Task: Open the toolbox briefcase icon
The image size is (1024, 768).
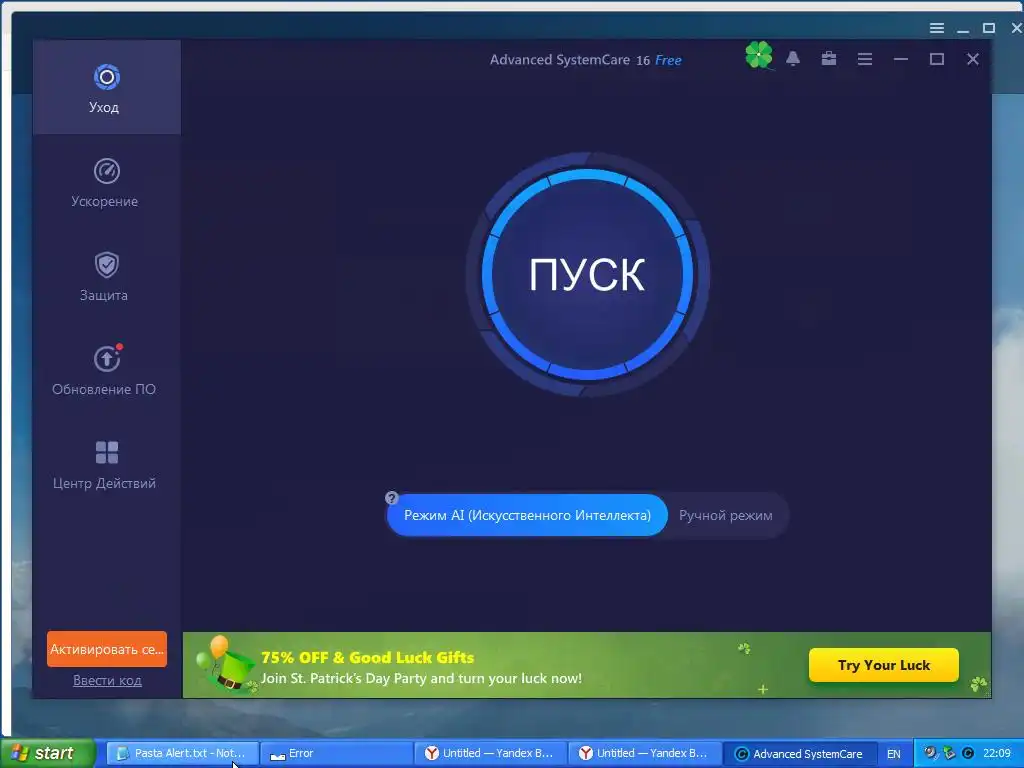Action: 829,59
